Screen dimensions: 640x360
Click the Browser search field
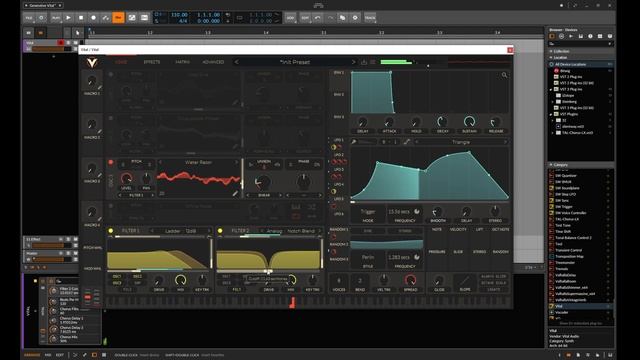pyautogui.click(x=579, y=44)
